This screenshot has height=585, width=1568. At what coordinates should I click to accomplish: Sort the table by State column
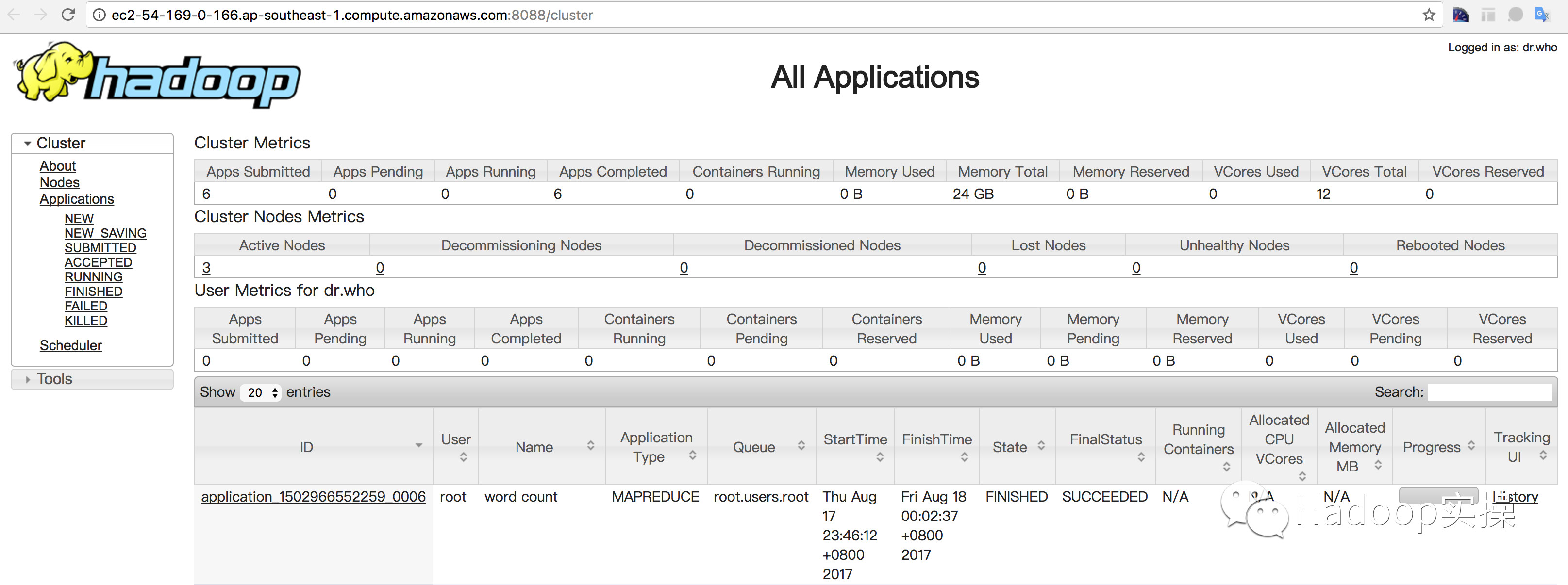pos(1017,447)
